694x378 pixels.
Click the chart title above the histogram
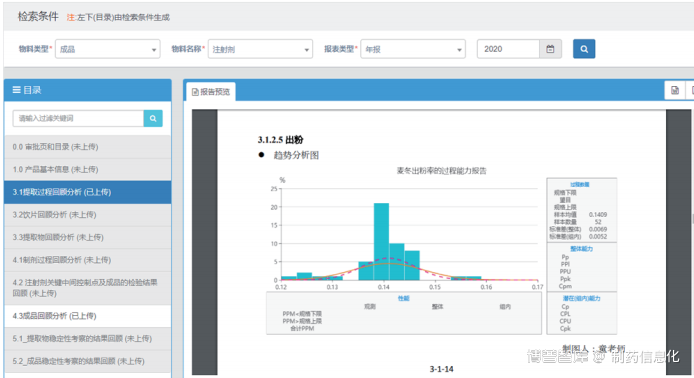click(441, 171)
